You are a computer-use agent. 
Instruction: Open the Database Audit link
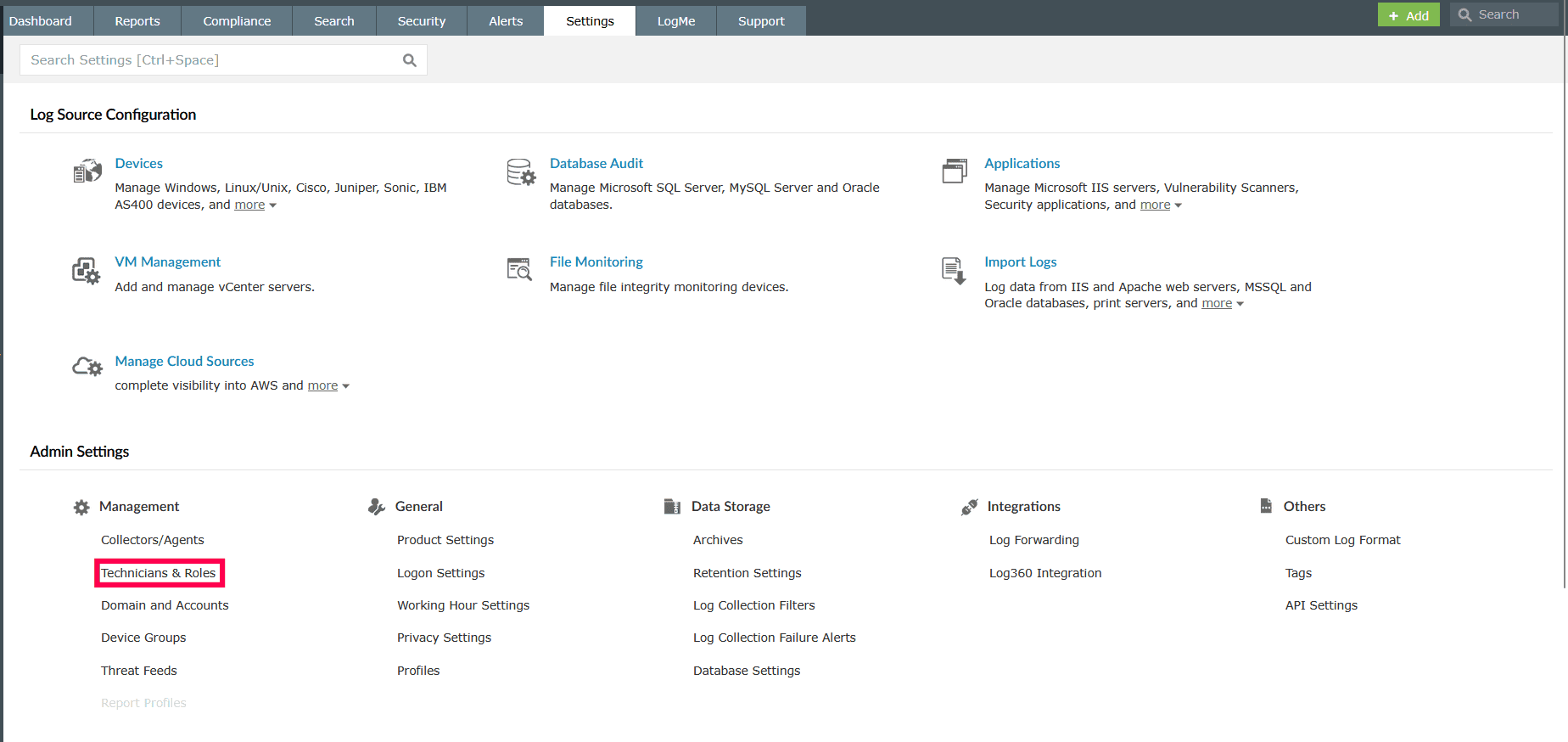(596, 163)
